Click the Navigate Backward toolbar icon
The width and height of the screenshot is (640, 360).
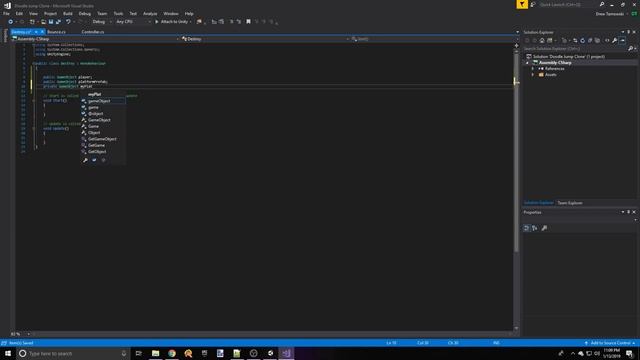pos(11,22)
